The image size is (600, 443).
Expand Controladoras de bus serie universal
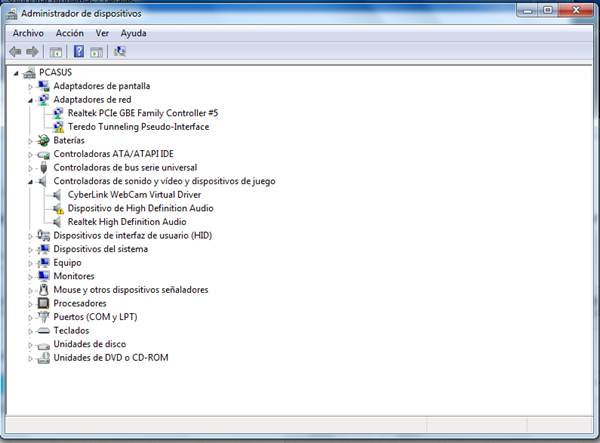pyautogui.click(x=30, y=168)
